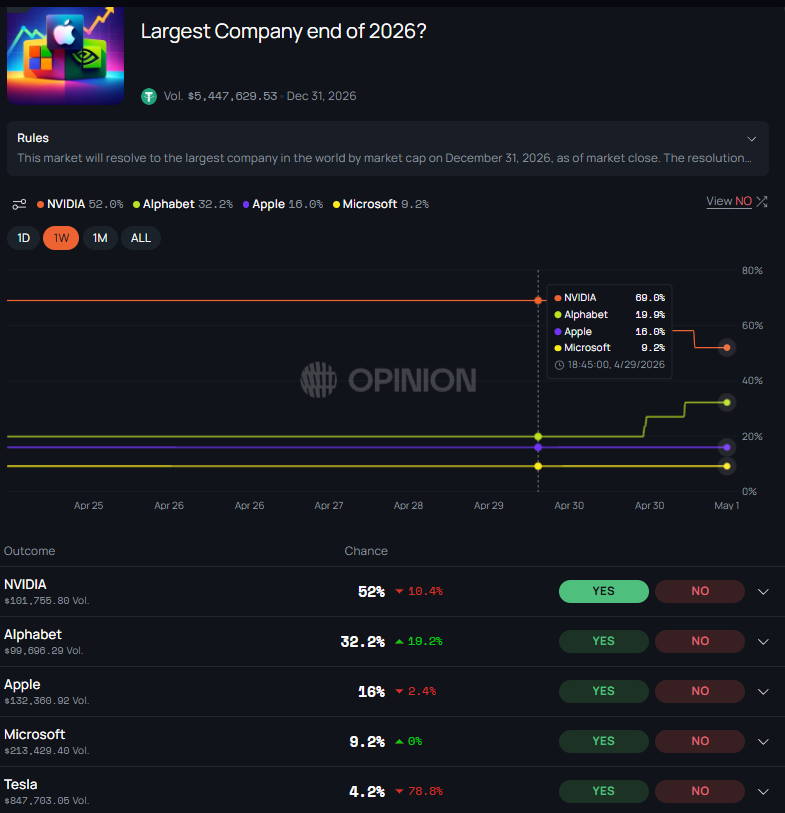Select the 1M time range tab
This screenshot has width=785, height=813.
[100, 238]
